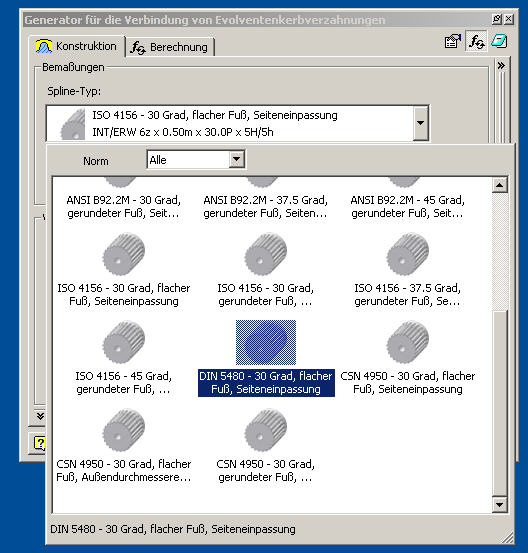The image size is (528, 553).
Task: Open the Norm dropdown showing Alle
Action: click(196, 160)
